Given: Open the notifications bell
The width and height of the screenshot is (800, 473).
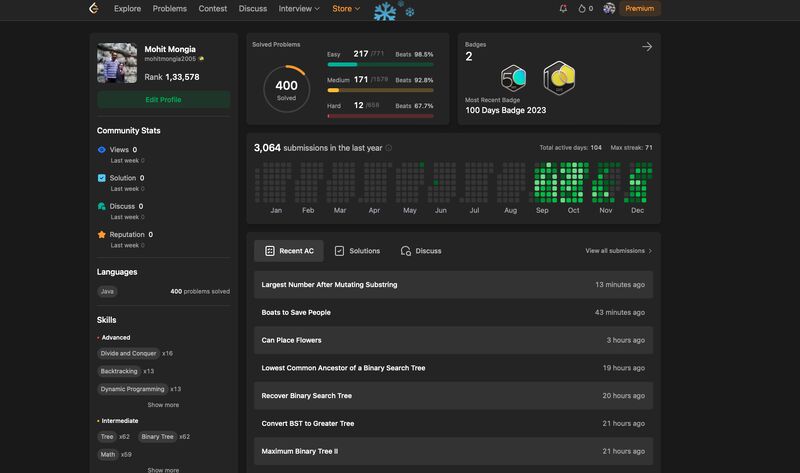Looking at the screenshot, I should pyautogui.click(x=563, y=9).
